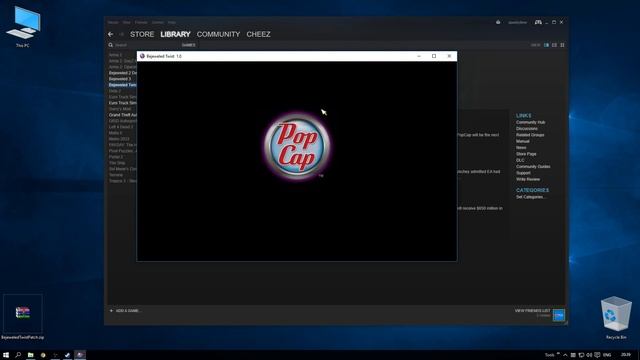Open the News link
Screen dimensions: 640x360
point(521,147)
